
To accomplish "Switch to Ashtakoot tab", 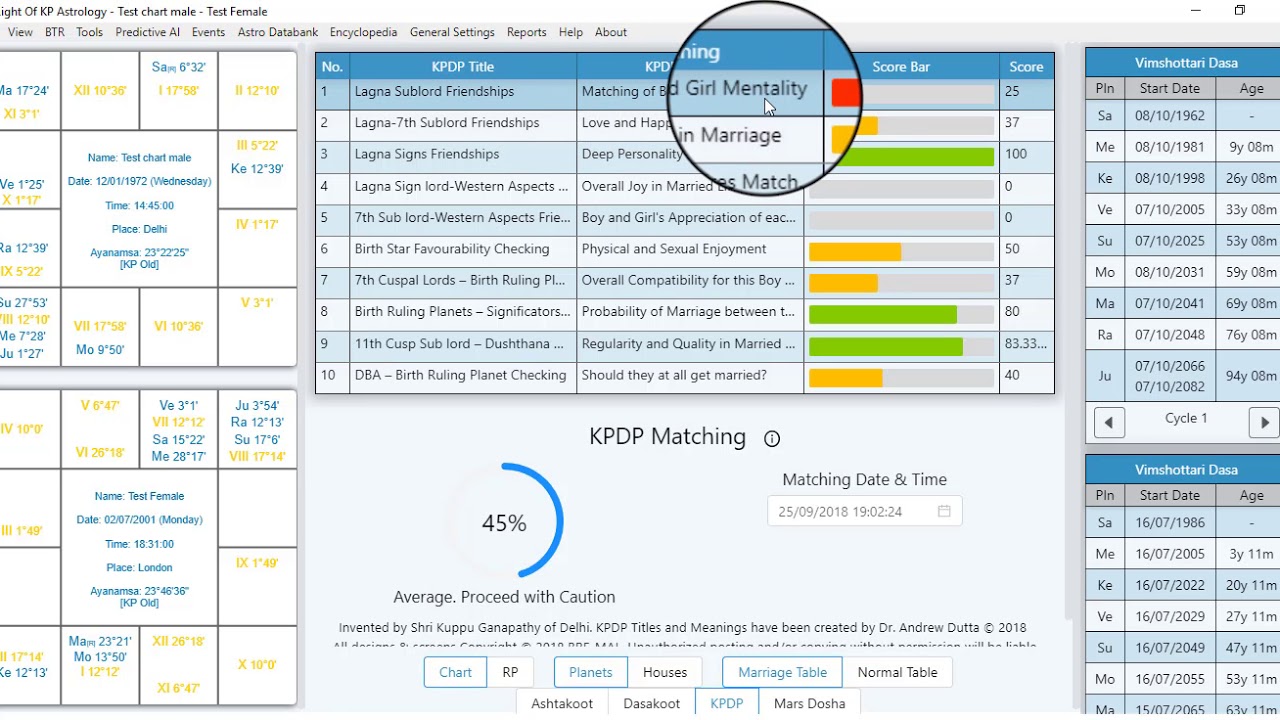I will coord(562,703).
